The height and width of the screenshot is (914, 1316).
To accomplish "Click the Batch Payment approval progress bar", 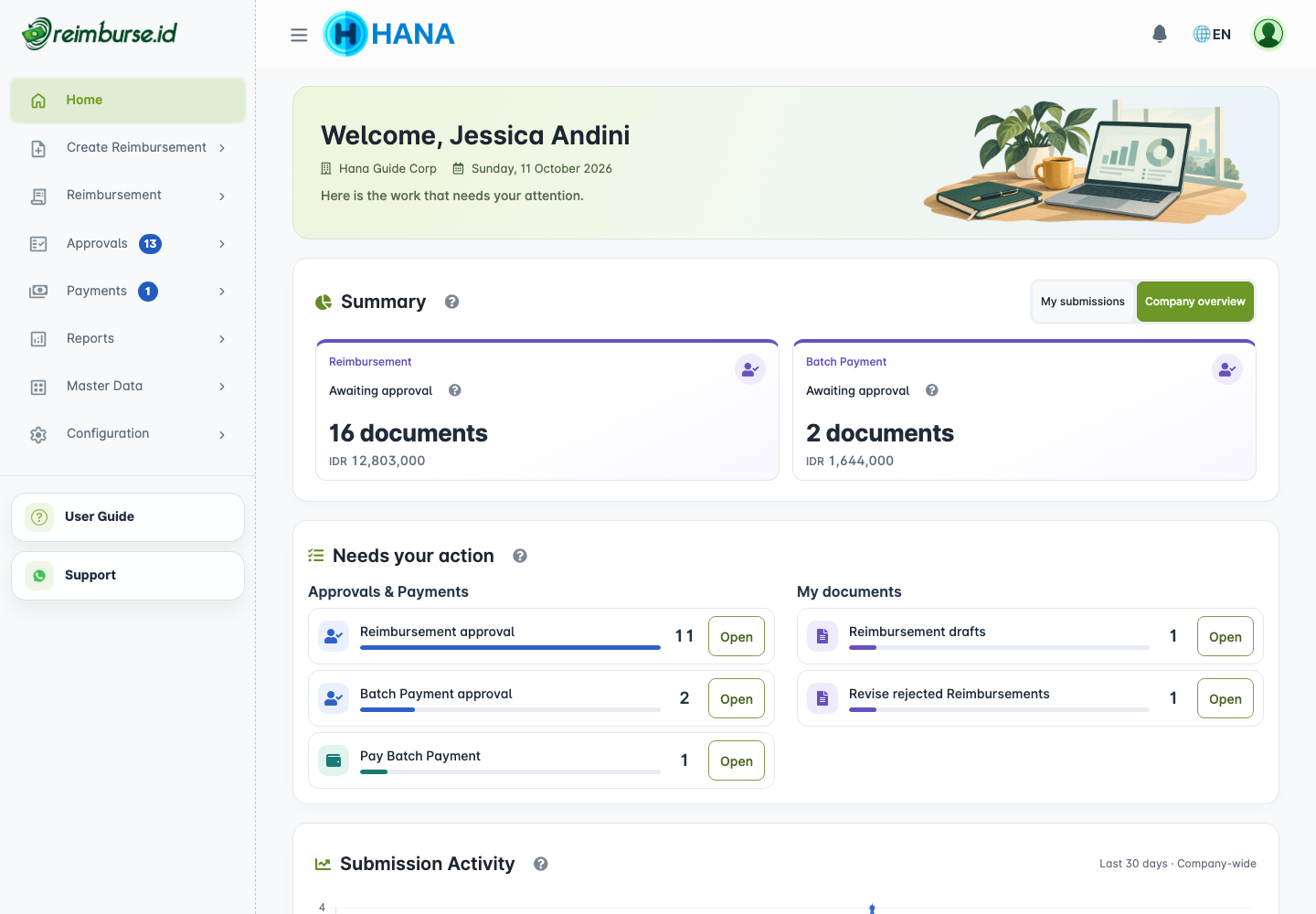I will click(510, 709).
